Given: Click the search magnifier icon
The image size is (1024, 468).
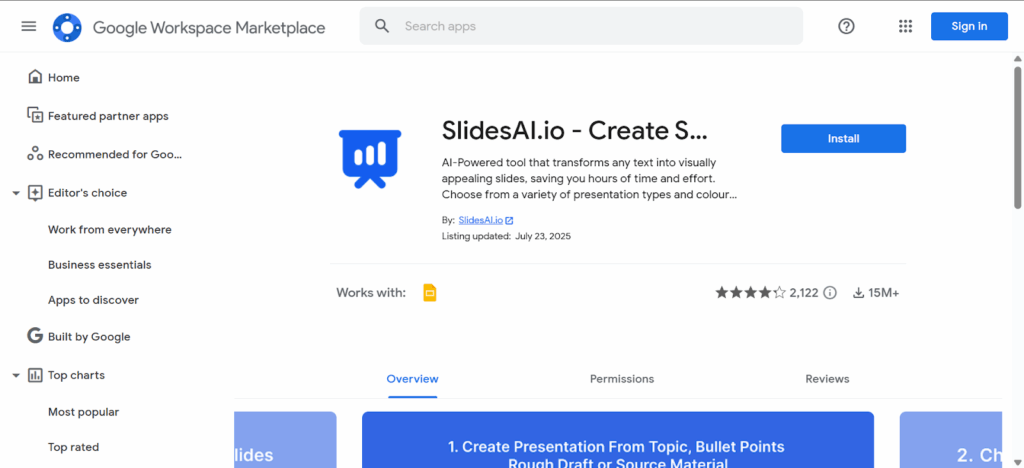Looking at the screenshot, I should click(382, 26).
